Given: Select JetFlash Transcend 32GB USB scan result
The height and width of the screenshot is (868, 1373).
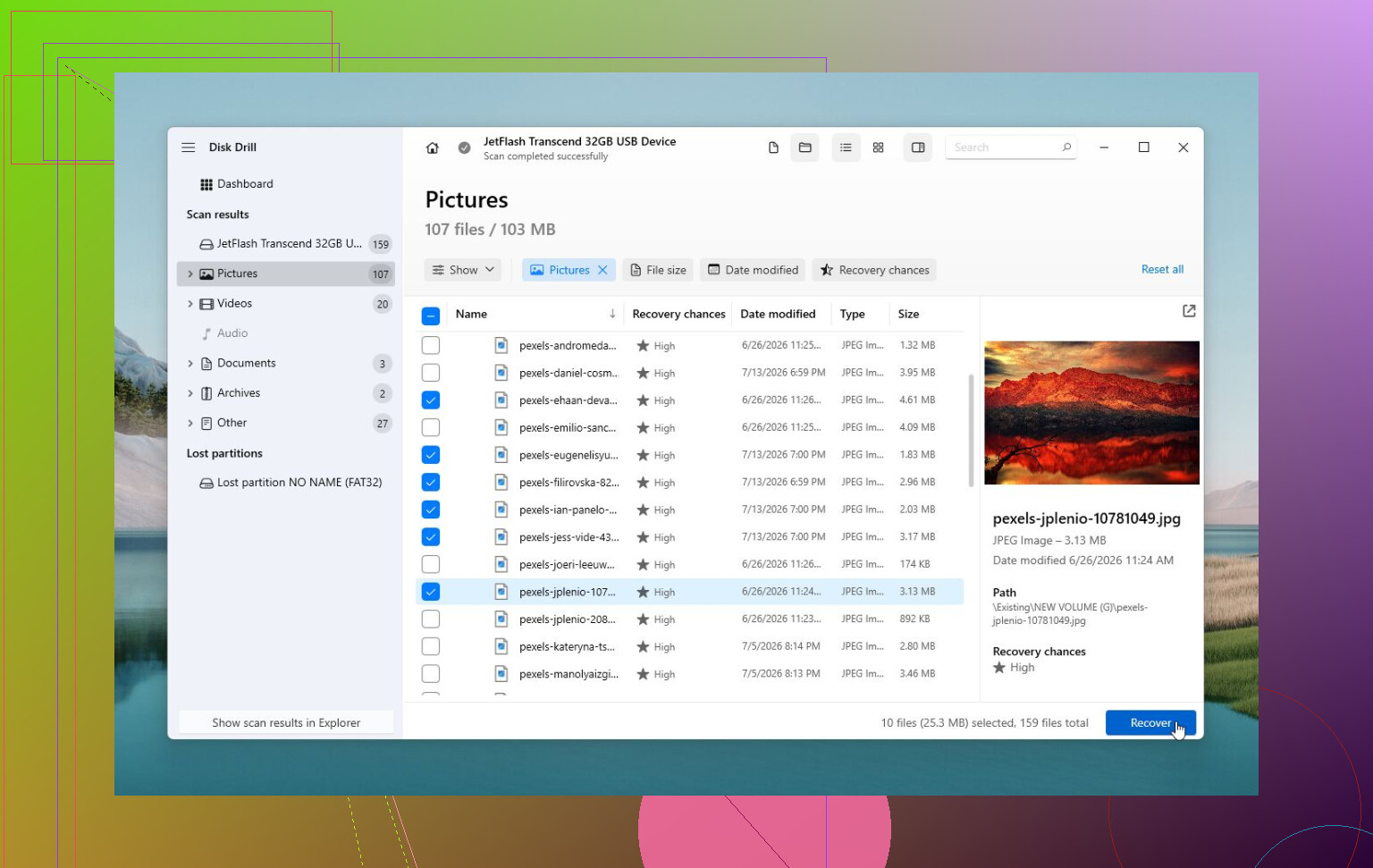Looking at the screenshot, I should (286, 244).
